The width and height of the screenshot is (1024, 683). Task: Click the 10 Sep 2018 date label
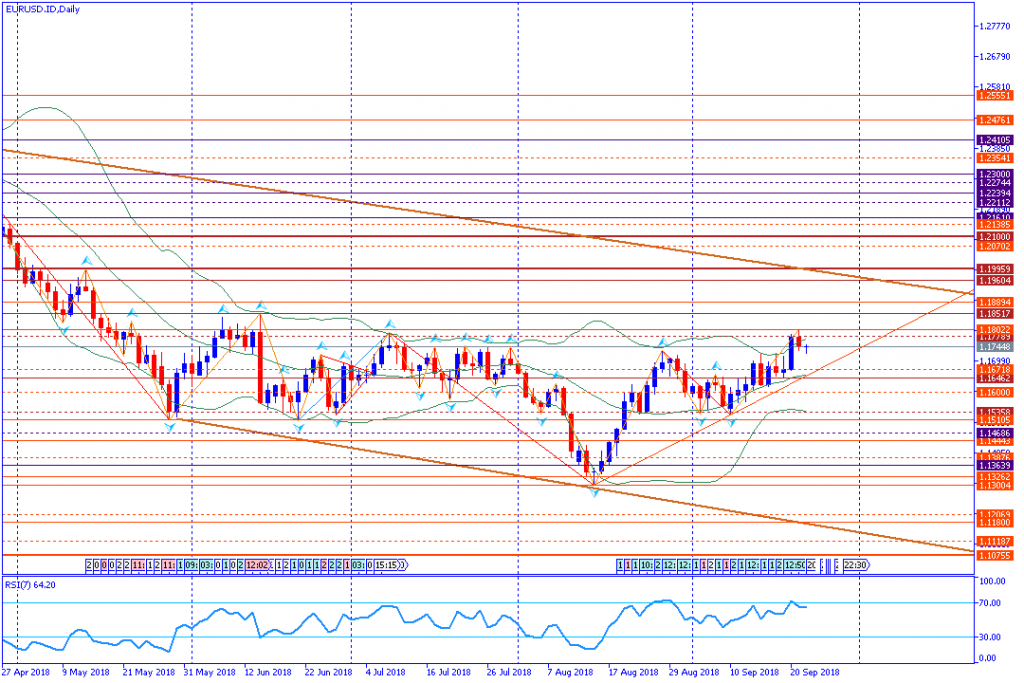pos(754,672)
